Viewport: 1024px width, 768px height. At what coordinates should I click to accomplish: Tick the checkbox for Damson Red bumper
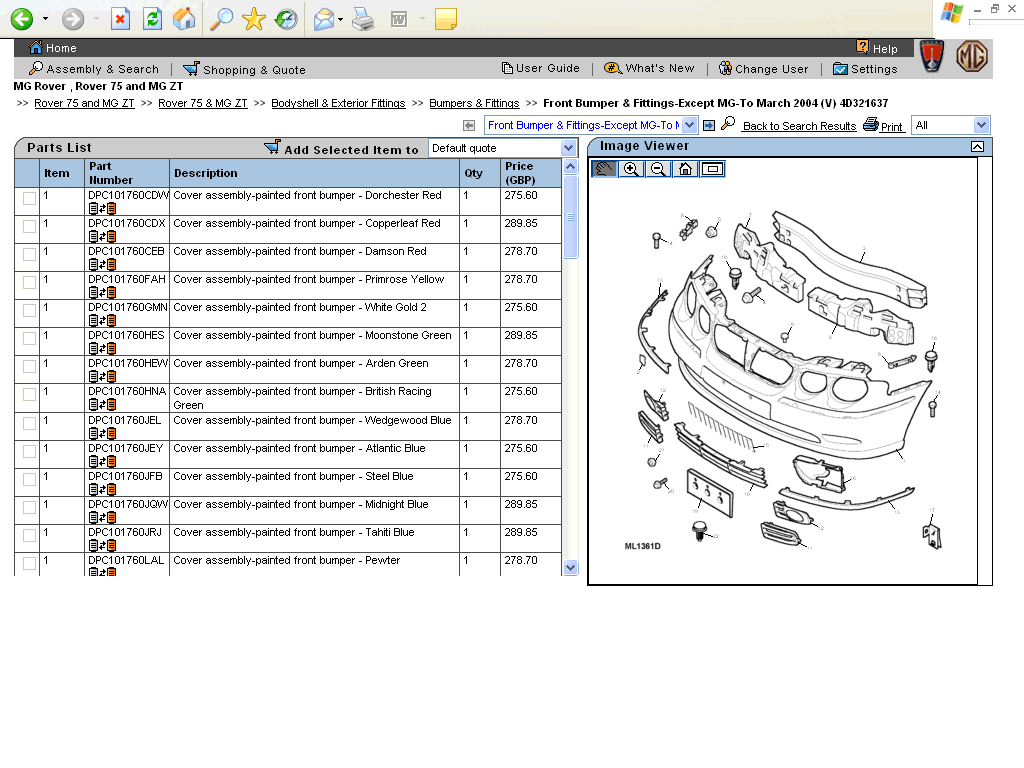click(29, 255)
